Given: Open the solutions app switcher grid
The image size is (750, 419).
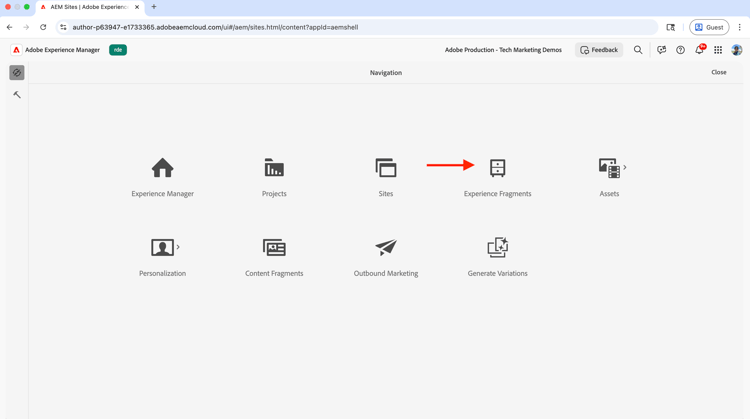Looking at the screenshot, I should (x=718, y=50).
